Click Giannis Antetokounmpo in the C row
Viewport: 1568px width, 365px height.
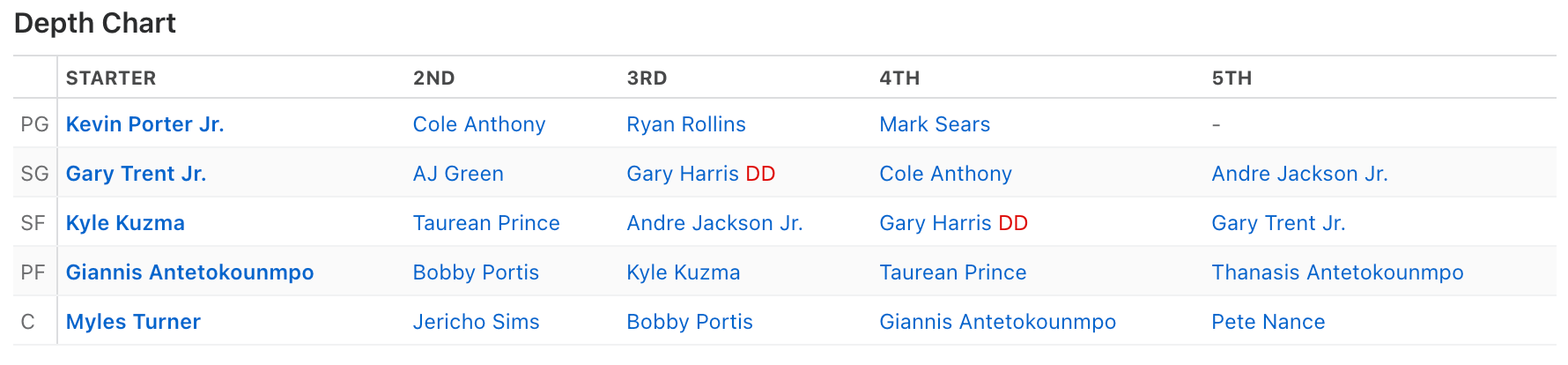click(997, 322)
